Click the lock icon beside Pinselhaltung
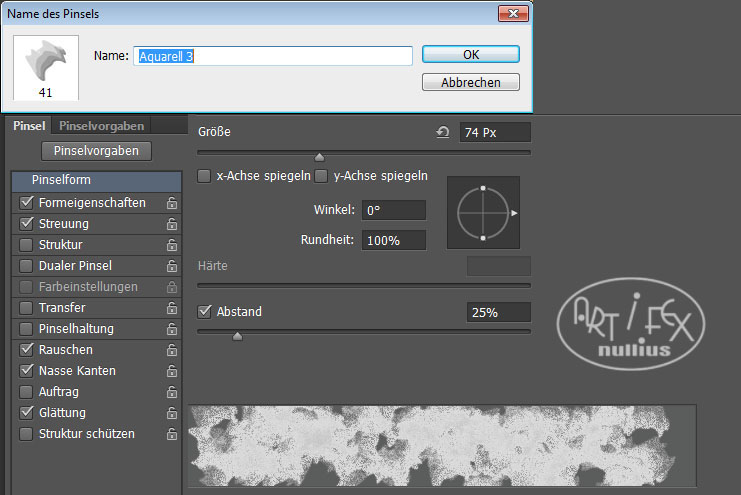This screenshot has height=495, width=741. point(172,329)
